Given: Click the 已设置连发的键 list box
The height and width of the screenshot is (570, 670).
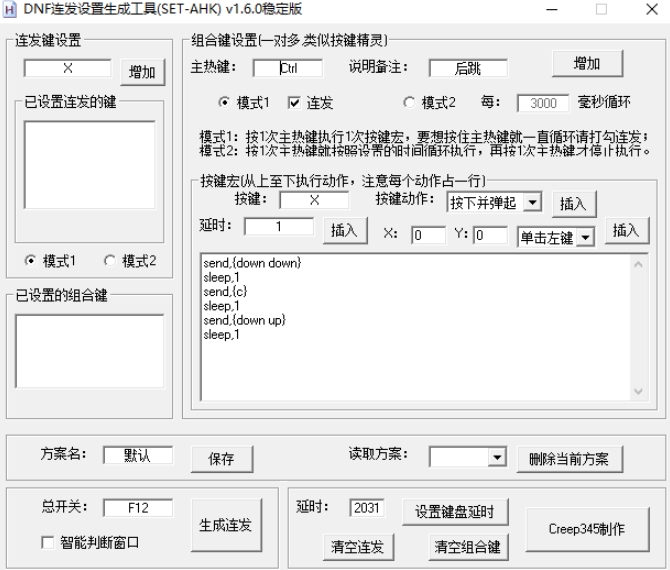Looking at the screenshot, I should point(90,165).
